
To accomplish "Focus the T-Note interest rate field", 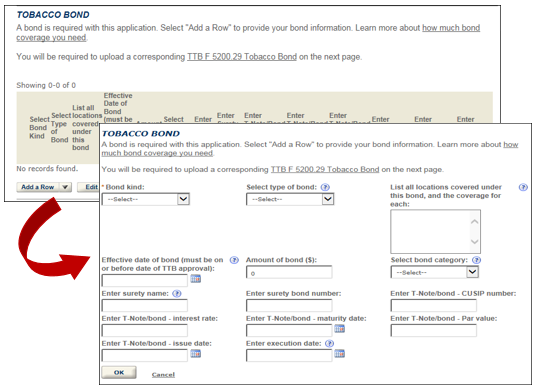I will 145,330.
